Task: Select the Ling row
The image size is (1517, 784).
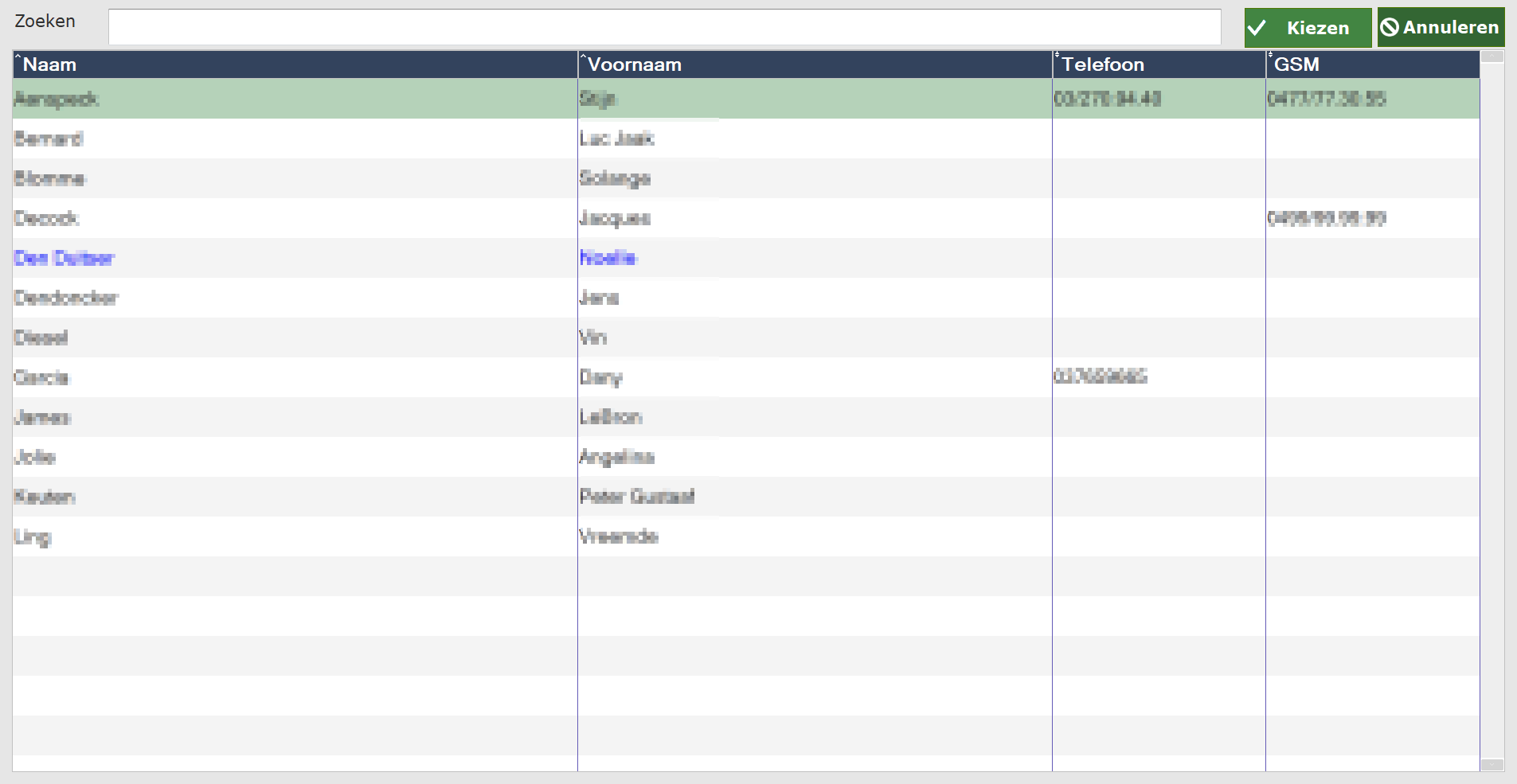Action: click(x=746, y=536)
